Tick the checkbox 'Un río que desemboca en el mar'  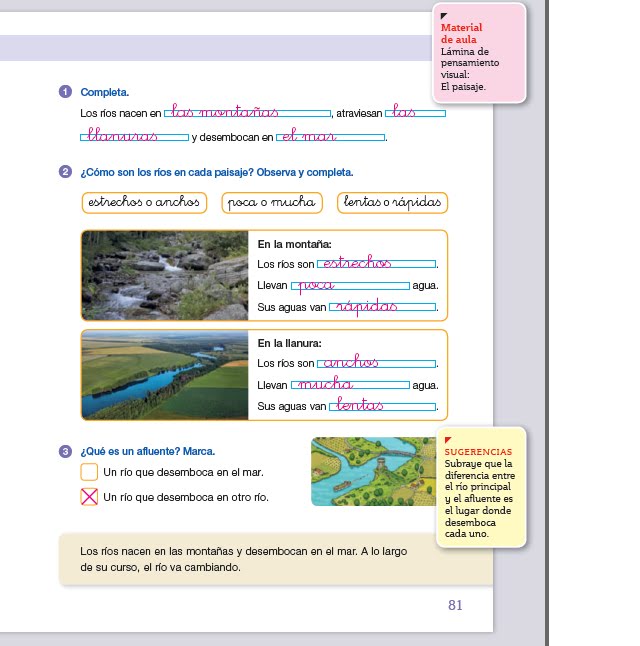point(89,472)
